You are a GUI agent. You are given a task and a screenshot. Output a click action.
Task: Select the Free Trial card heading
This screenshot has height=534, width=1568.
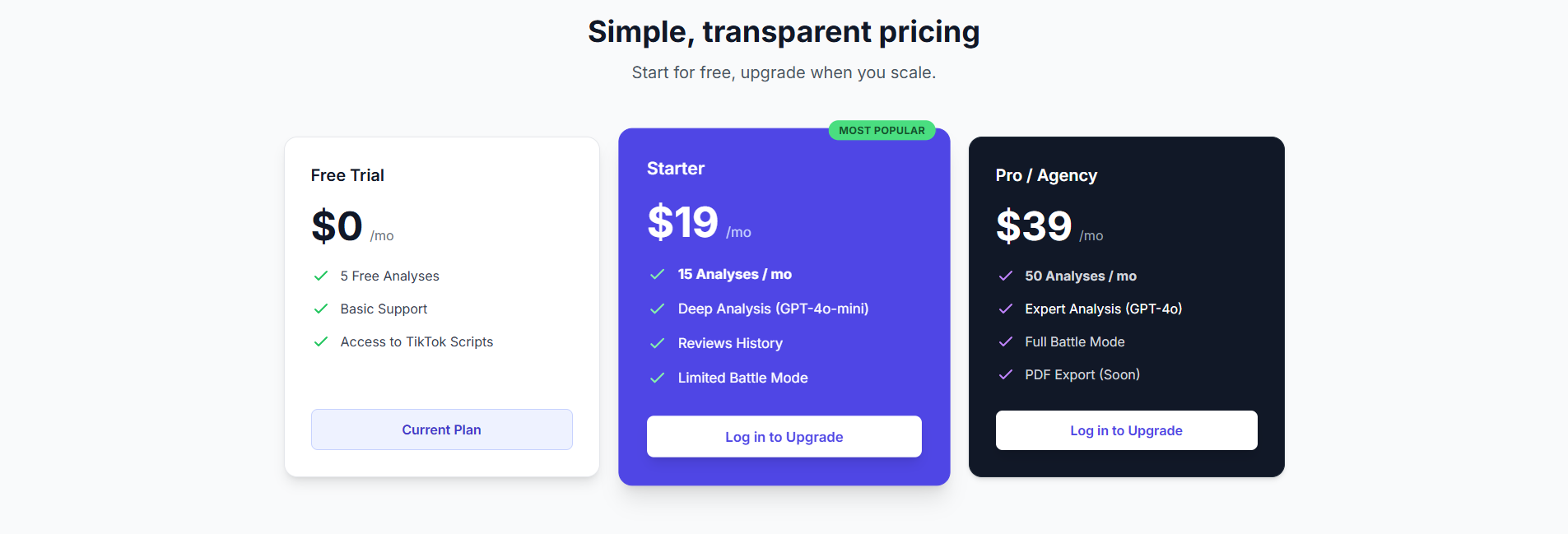pos(347,174)
